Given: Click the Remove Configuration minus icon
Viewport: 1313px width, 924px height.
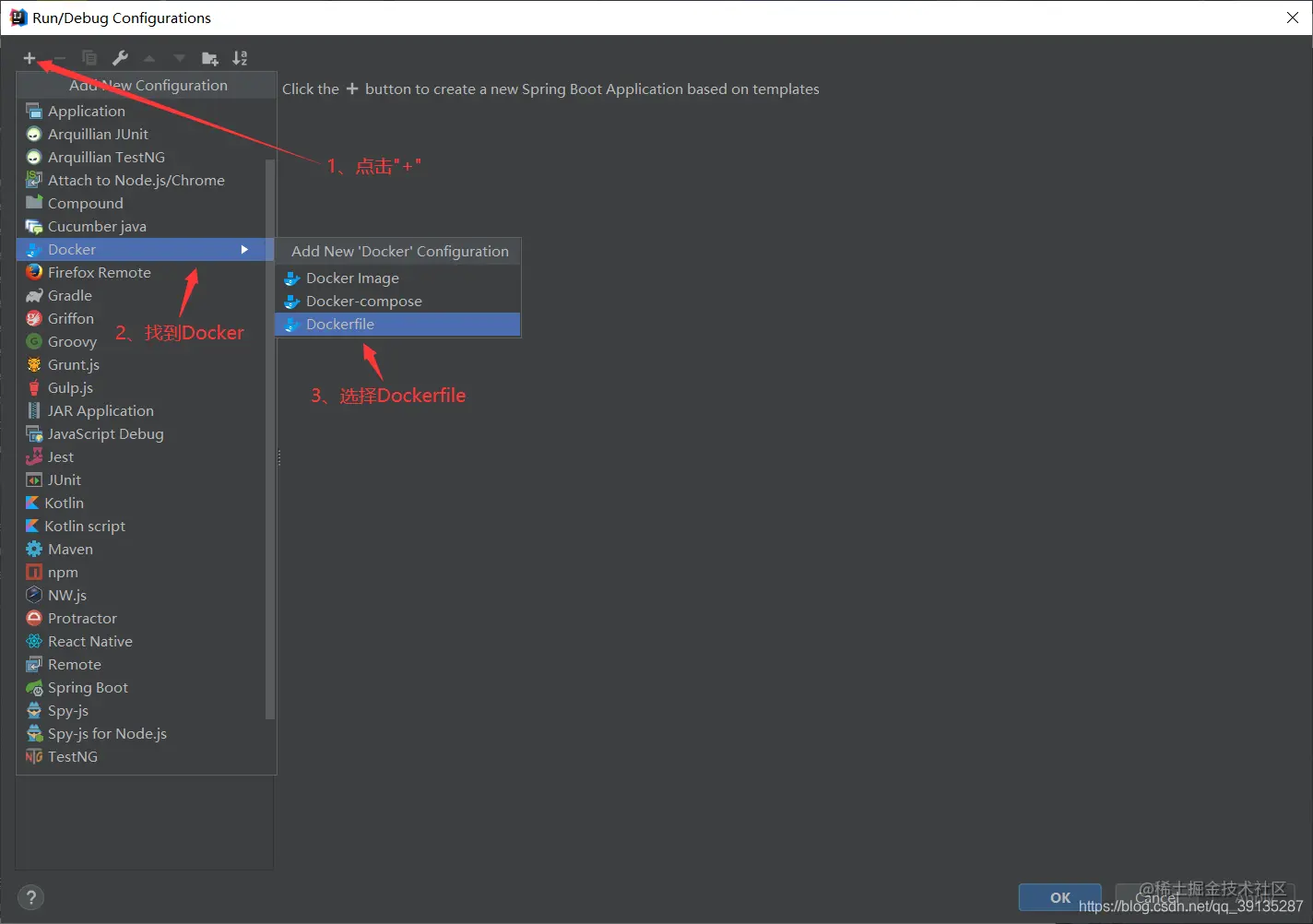Looking at the screenshot, I should point(59,58).
